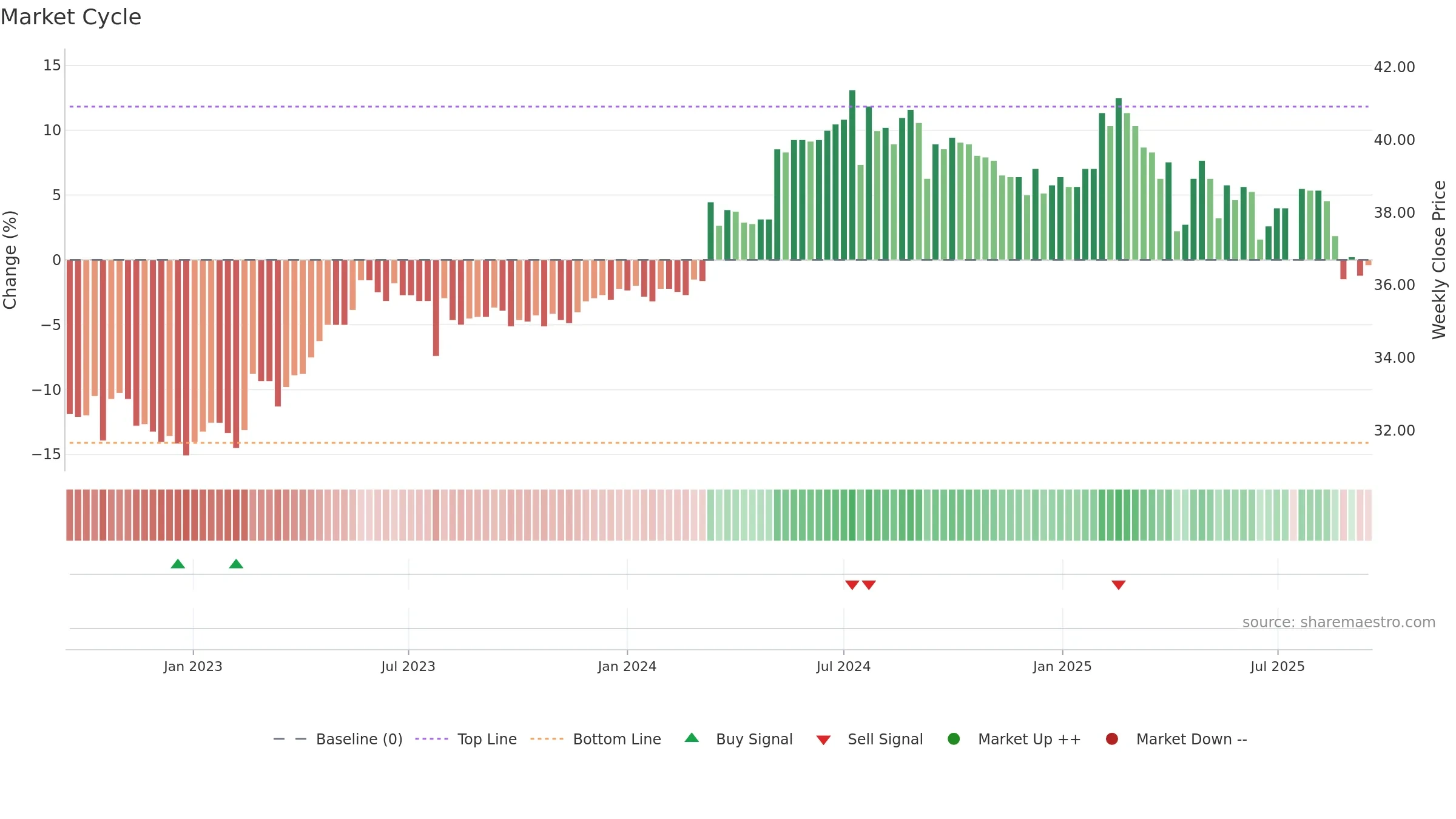Click the 34.00 price tick label
This screenshot has height=819, width=1456.
[1394, 357]
